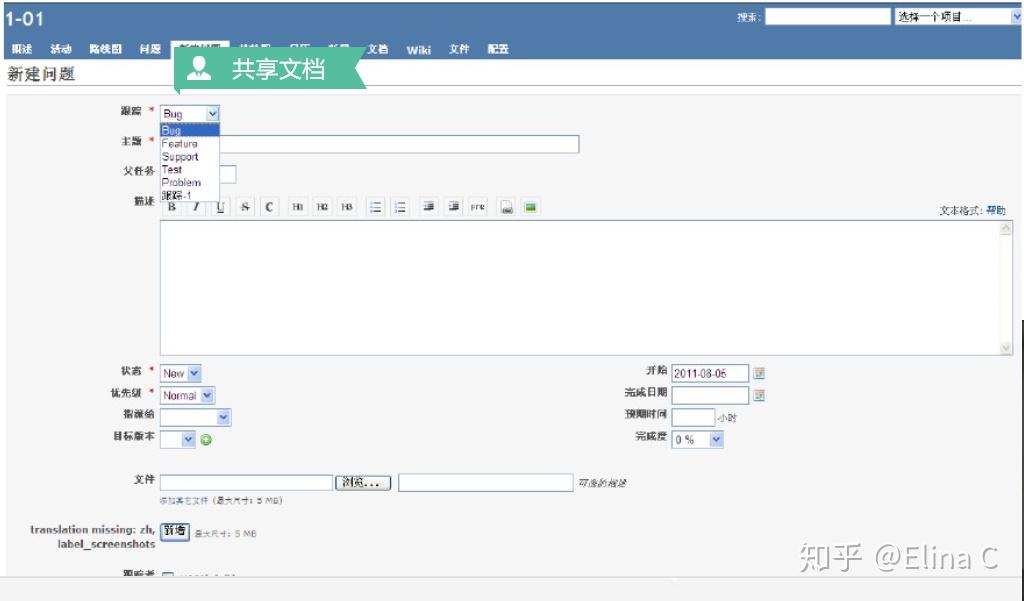Toggle underline formatting icon
Image resolution: width=1024 pixels, height=601 pixels.
coord(221,207)
